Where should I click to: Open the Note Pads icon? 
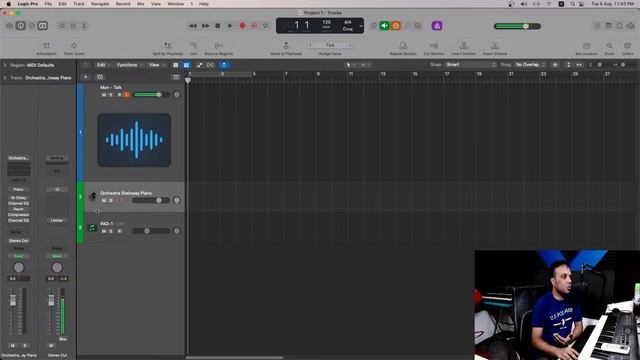point(608,26)
